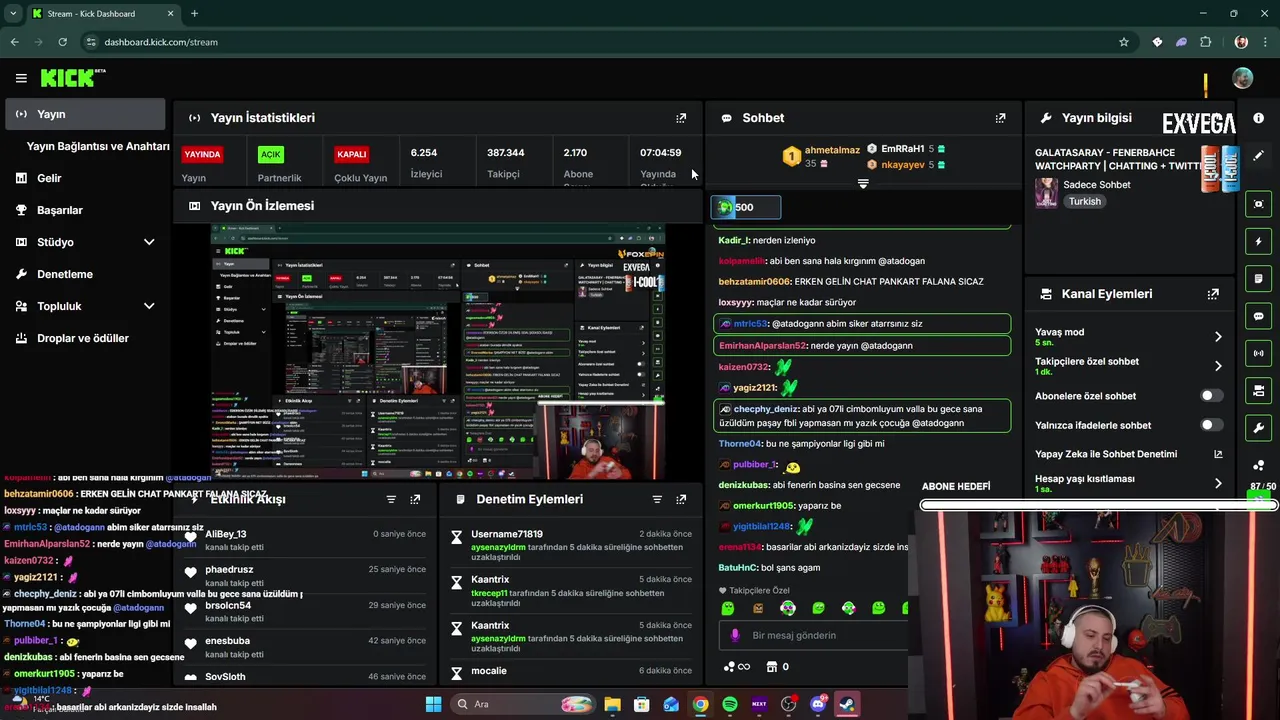Pop out the Kanal Eylemleri panel
1280x720 pixels.
coord(1213,294)
